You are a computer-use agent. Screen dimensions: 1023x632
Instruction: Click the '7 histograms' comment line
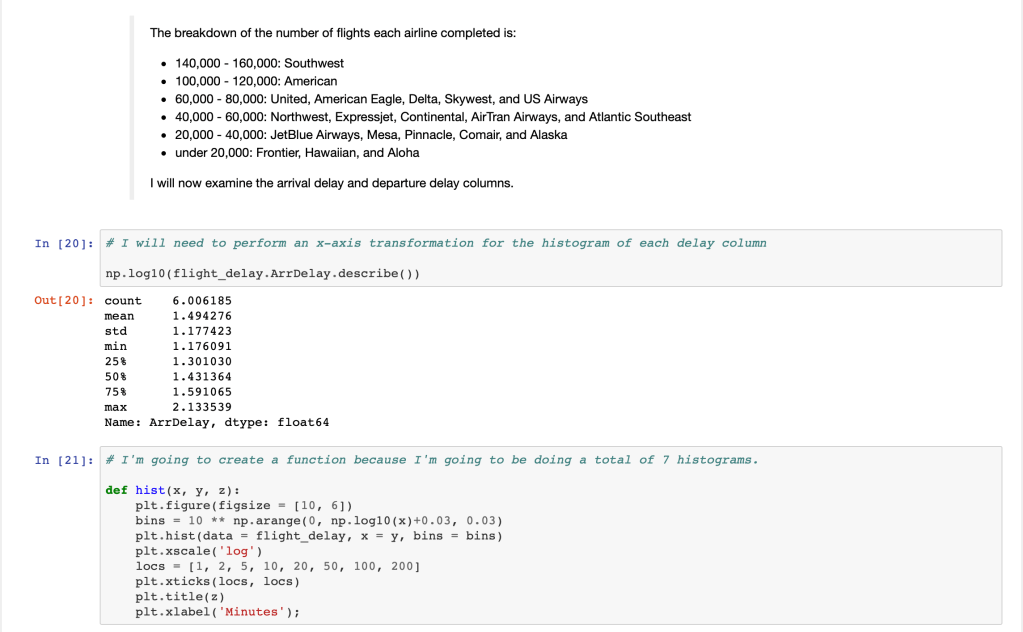click(431, 460)
